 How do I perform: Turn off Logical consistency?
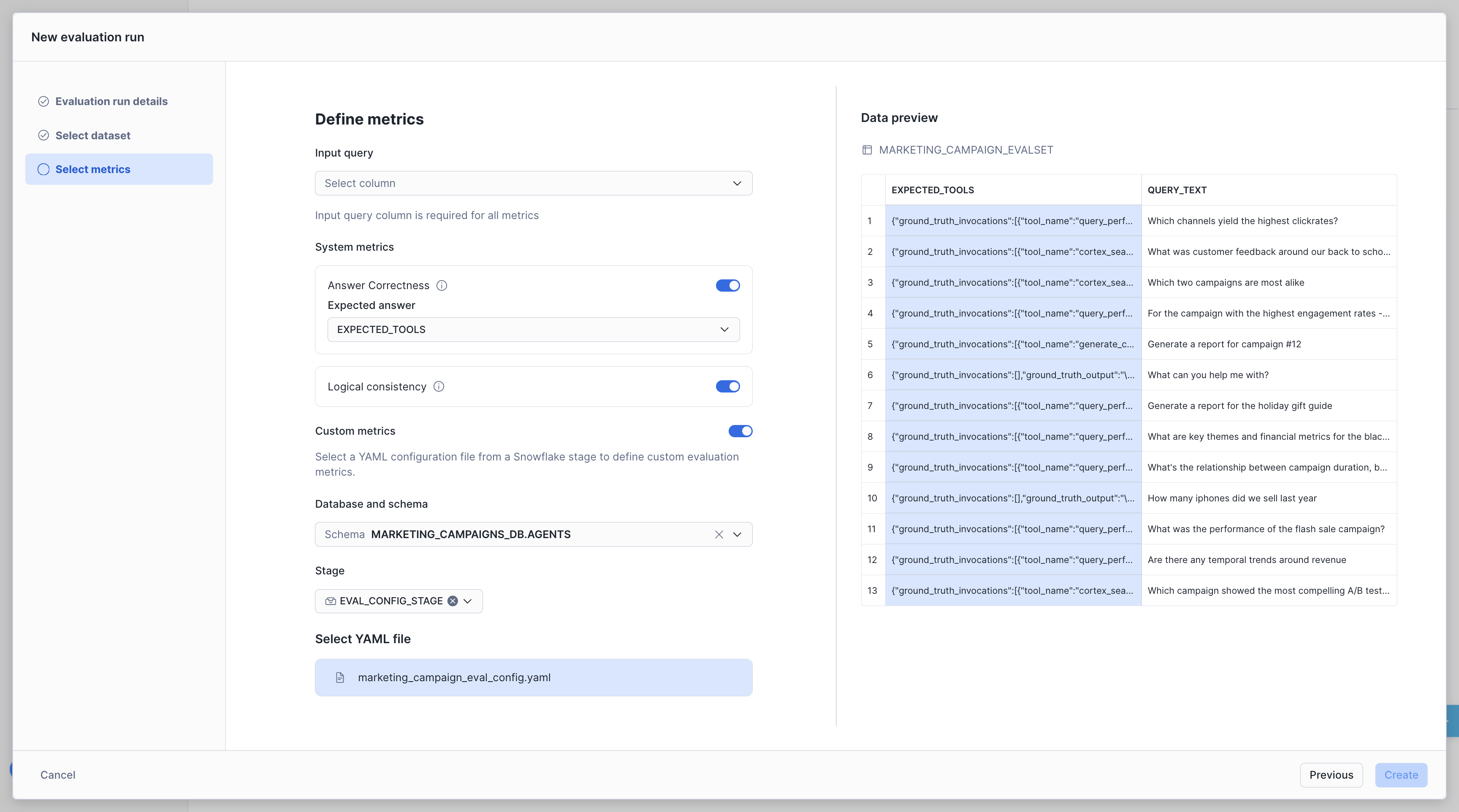tap(727, 386)
